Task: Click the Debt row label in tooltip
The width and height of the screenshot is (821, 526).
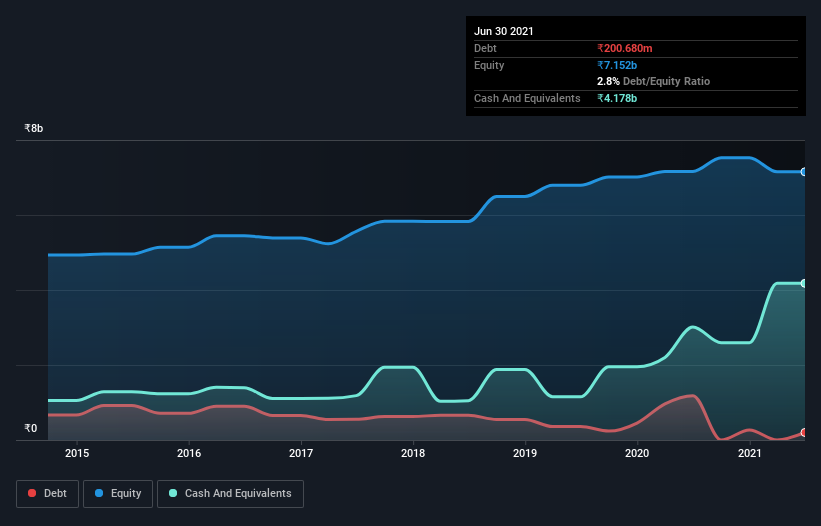Action: coord(485,48)
